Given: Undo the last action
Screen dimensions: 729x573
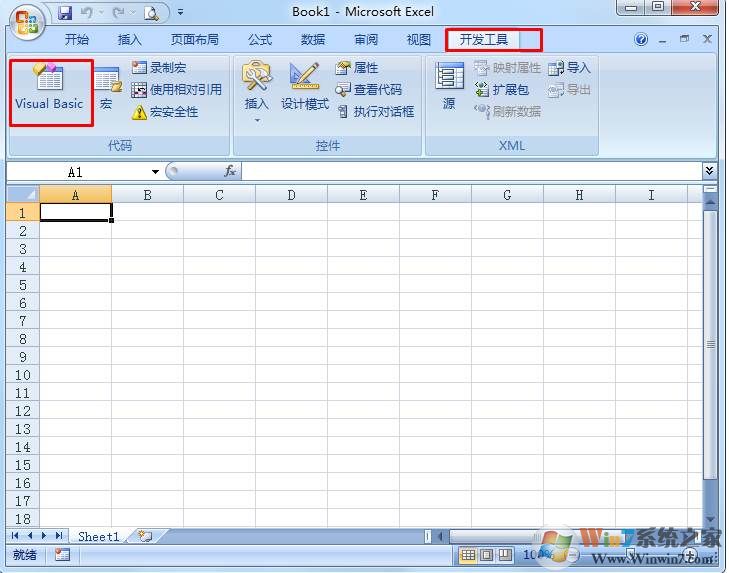Looking at the screenshot, I should tap(86, 13).
